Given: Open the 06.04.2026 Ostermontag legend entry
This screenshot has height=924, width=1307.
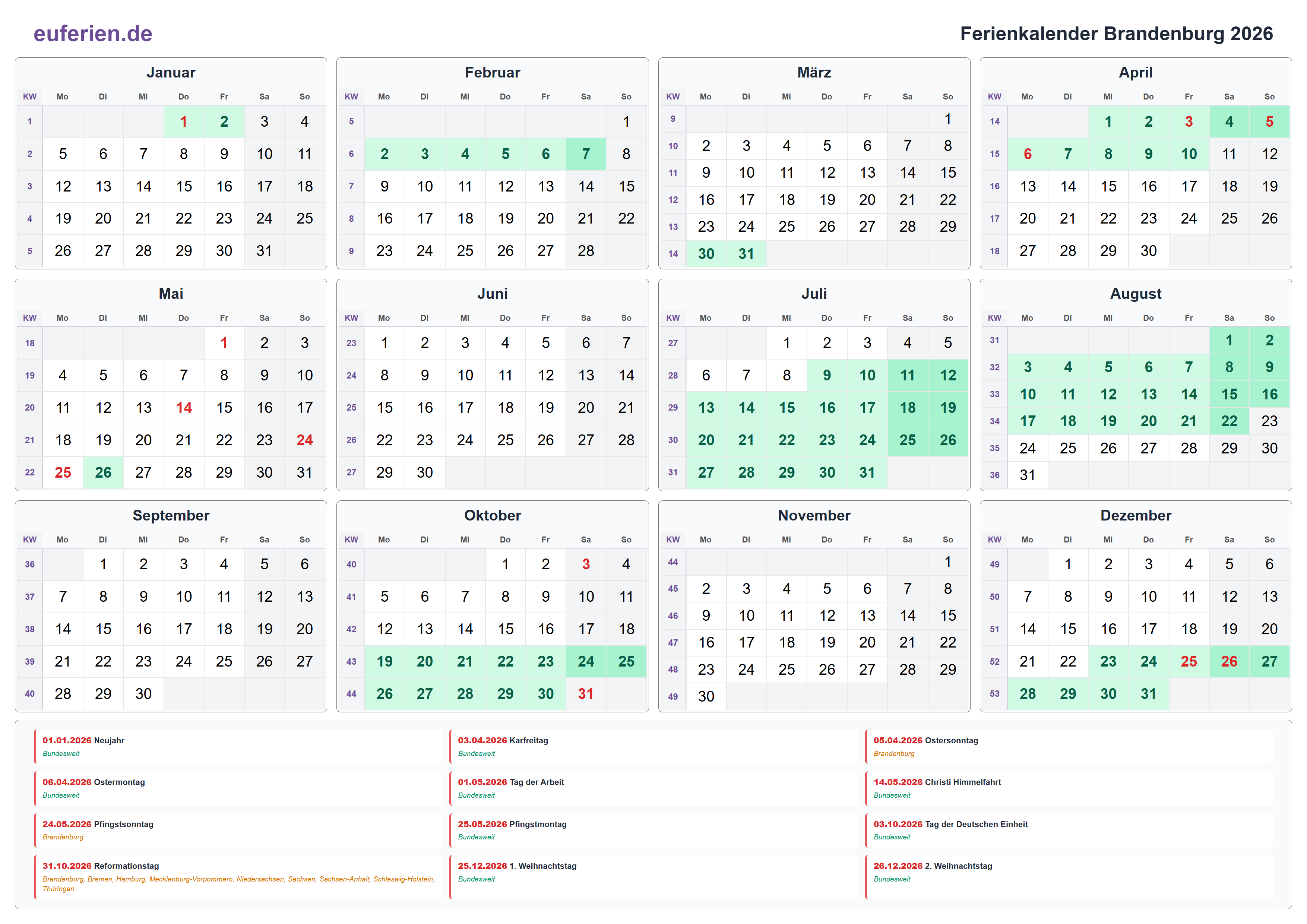Looking at the screenshot, I should (x=238, y=788).
